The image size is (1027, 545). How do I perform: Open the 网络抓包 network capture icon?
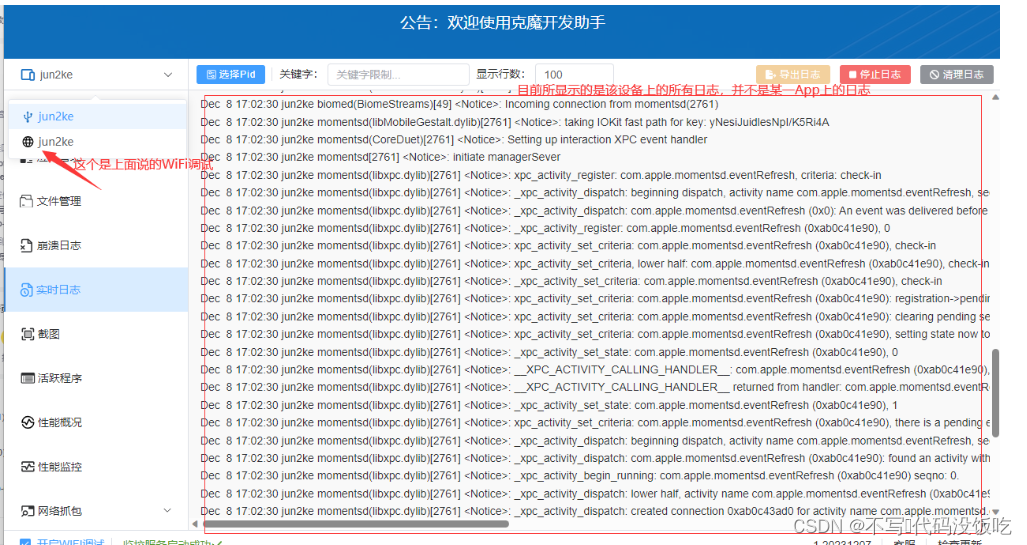coord(28,511)
